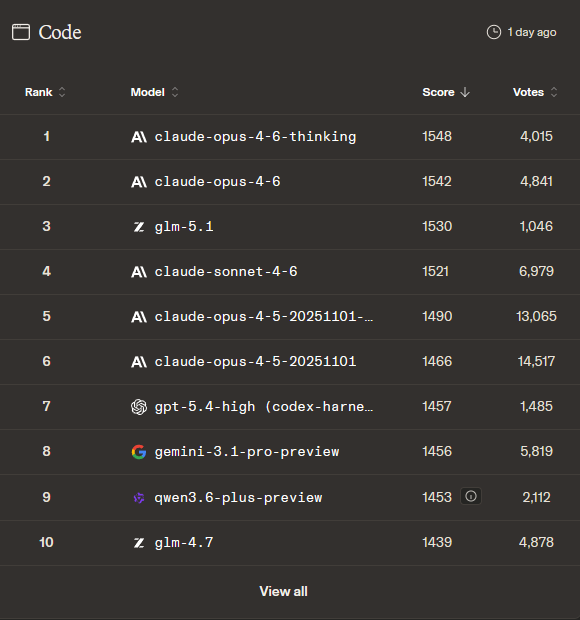Select the glm-5.1 model name
This screenshot has width=580, height=620.
tap(184, 227)
